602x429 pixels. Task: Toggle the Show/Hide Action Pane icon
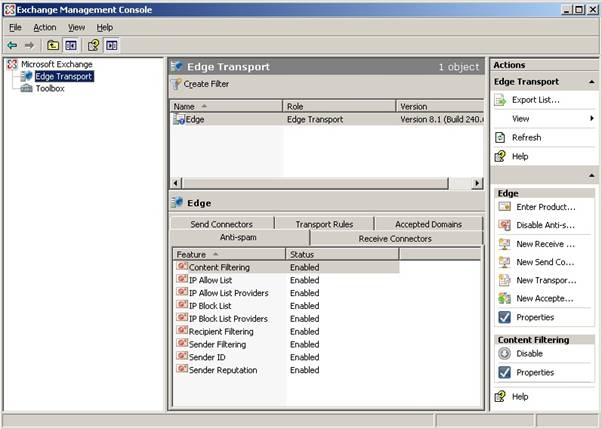point(112,46)
